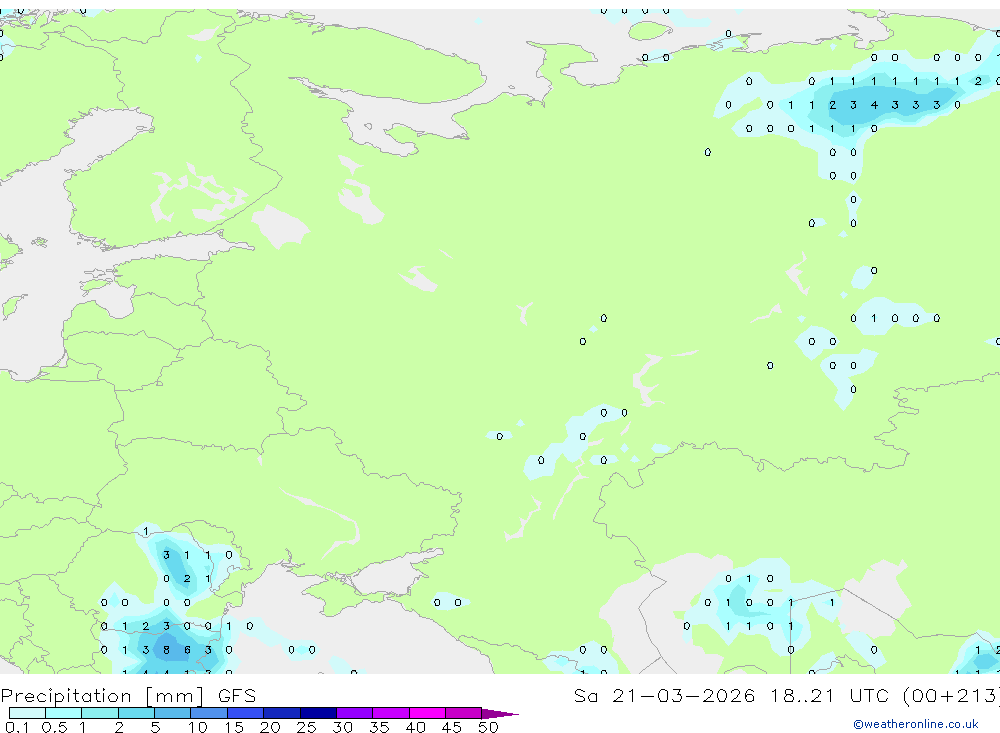
Task: Click the 40–45 mm magenta legend box
Action: click(x=427, y=713)
